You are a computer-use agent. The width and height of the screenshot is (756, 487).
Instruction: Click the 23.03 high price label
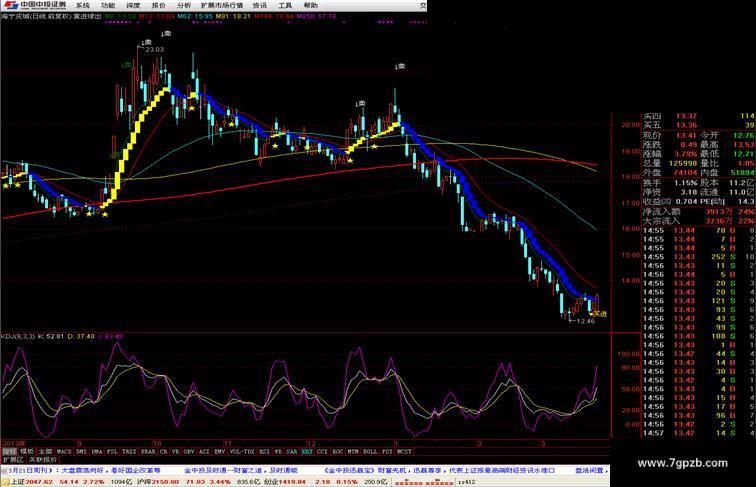coord(155,49)
